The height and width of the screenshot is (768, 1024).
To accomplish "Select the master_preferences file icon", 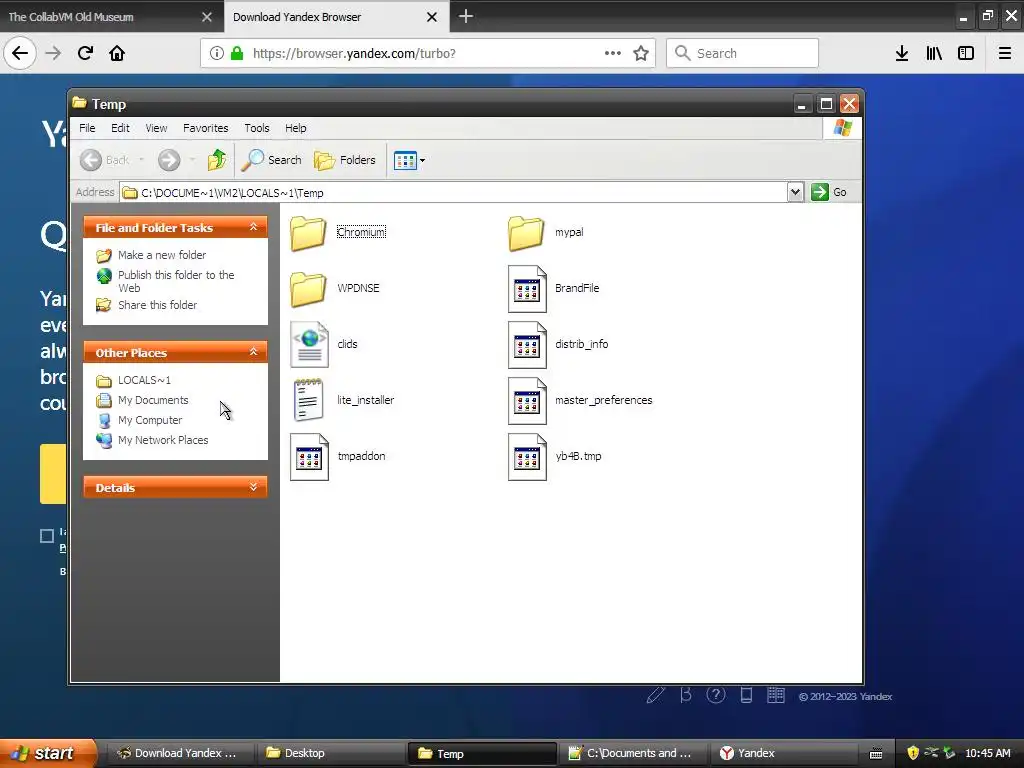I will (x=526, y=401).
